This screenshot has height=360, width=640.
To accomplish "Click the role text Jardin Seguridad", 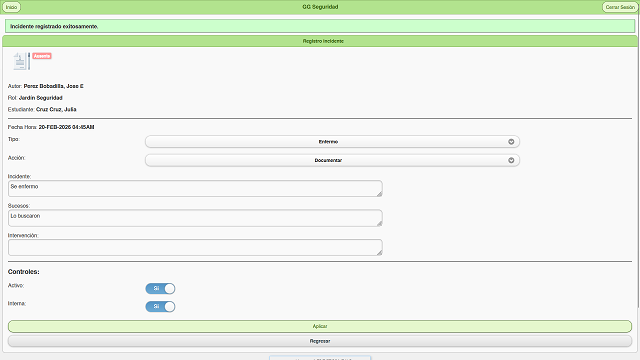I will pos(40,98).
